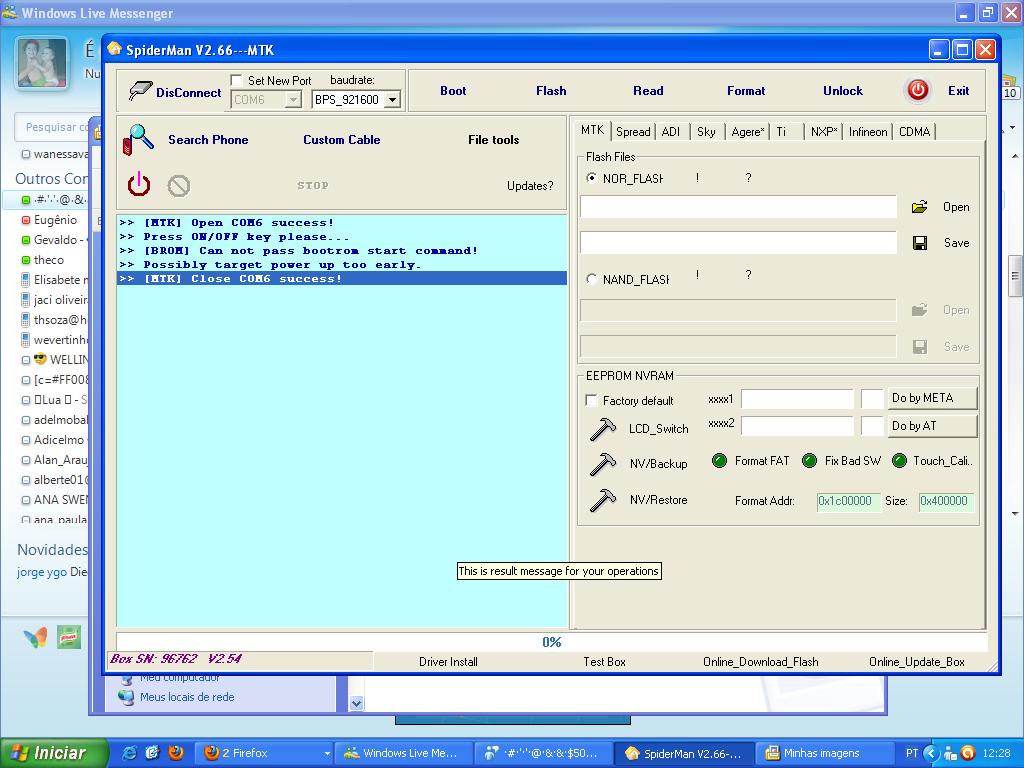Viewport: 1024px width, 768px height.
Task: Click the Flash button
Action: 551,91
